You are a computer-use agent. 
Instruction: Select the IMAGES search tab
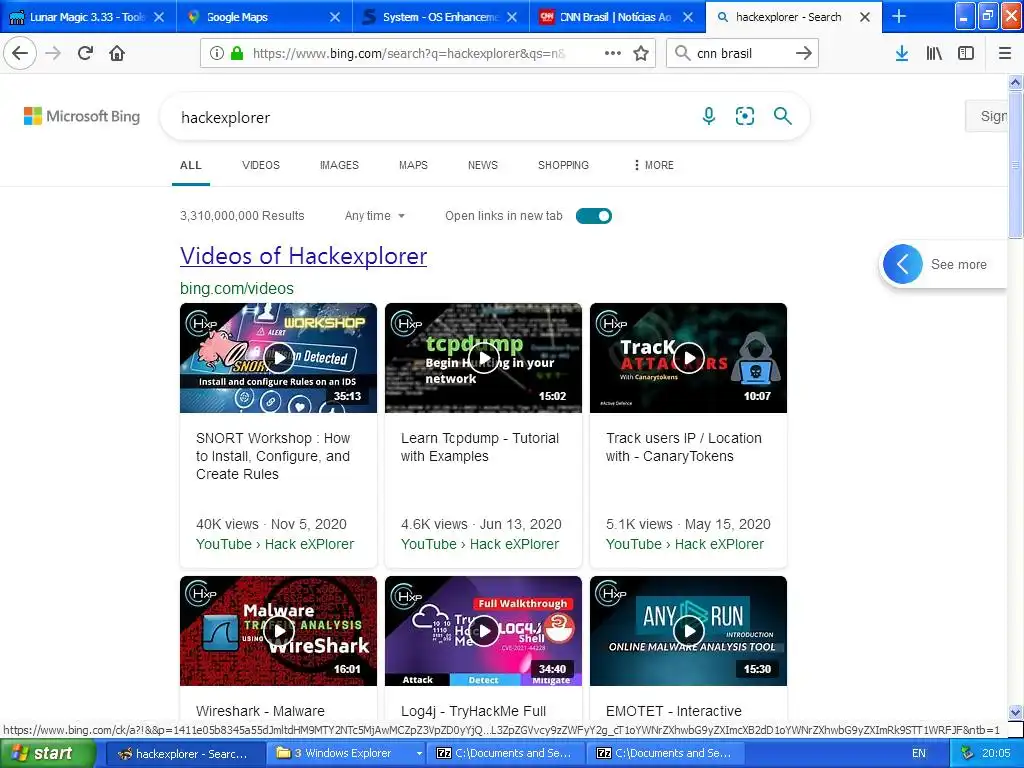click(339, 165)
